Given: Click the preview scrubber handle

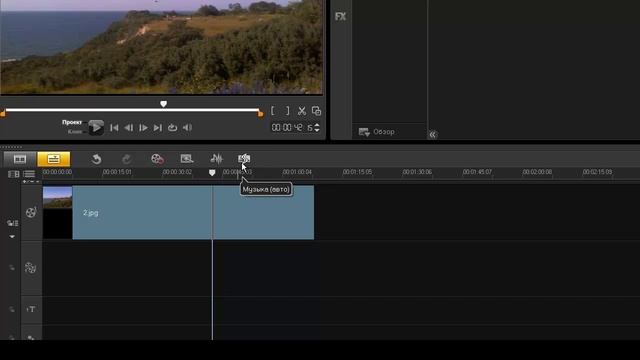Looking at the screenshot, I should point(163,104).
